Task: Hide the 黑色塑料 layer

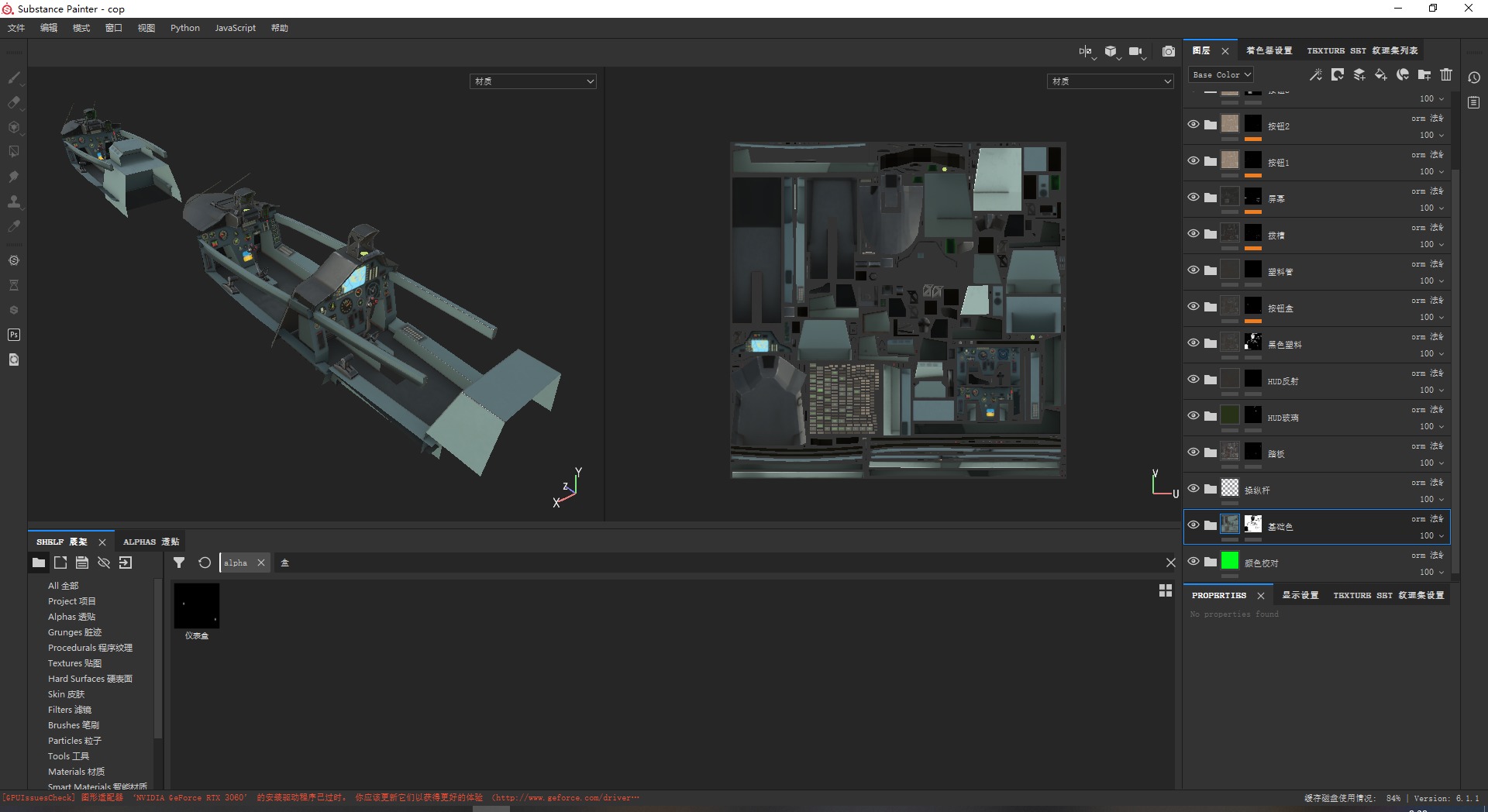Action: tap(1193, 342)
